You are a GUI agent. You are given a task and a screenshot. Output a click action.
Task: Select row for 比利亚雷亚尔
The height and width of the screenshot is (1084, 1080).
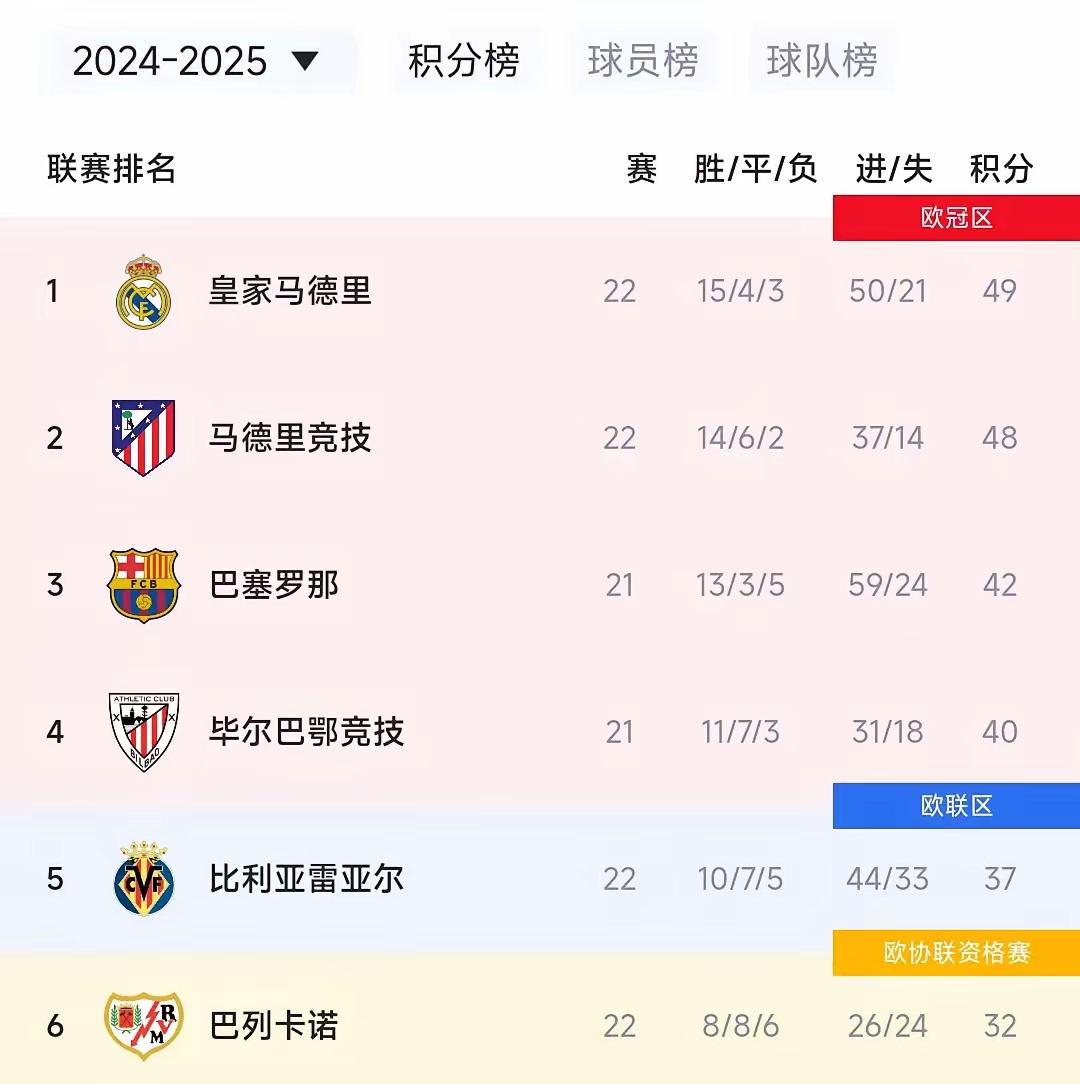pos(306,878)
